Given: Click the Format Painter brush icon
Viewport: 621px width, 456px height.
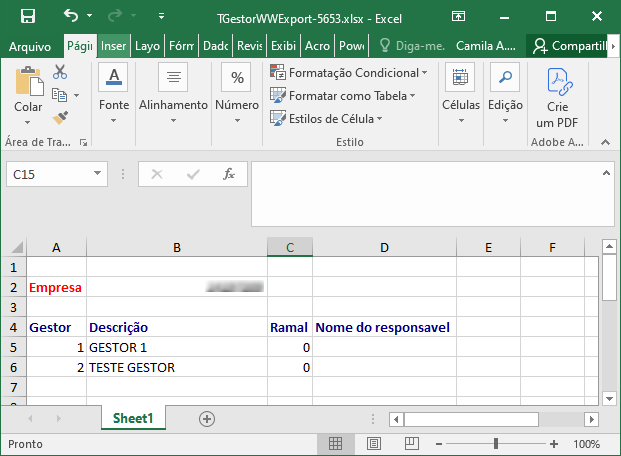Looking at the screenshot, I should (60, 118).
